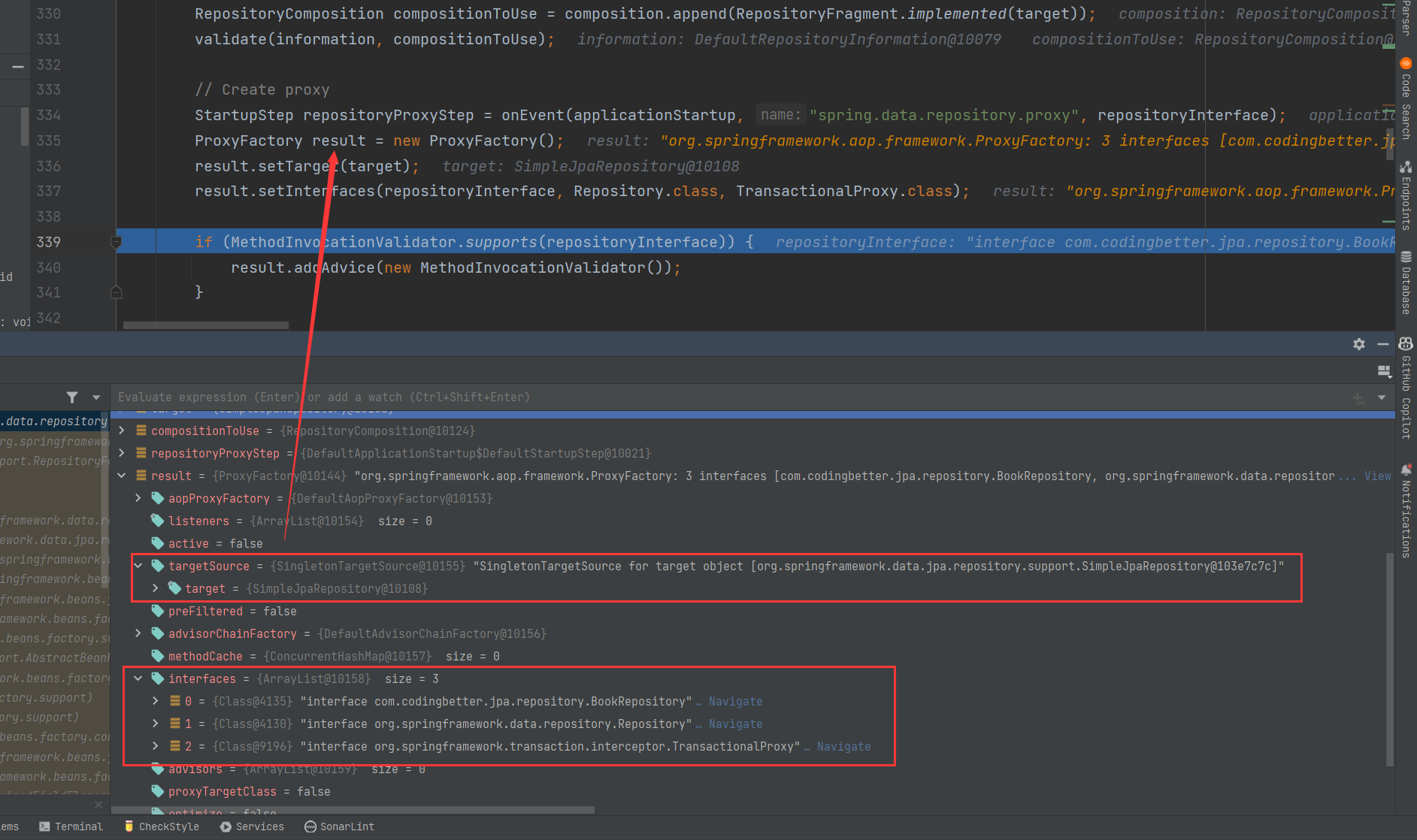1417x840 pixels.
Task: Select the active = false row
Action: (x=752, y=543)
